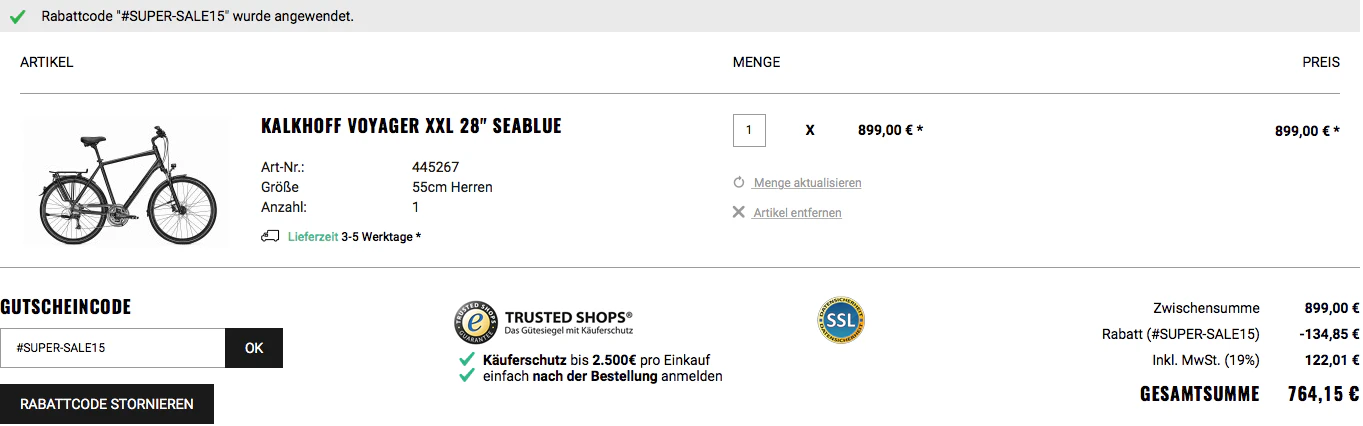This screenshot has width=1363, height=426.
Task: Click the green Käuferschutz checkmark
Action: pyautogui.click(x=466, y=359)
